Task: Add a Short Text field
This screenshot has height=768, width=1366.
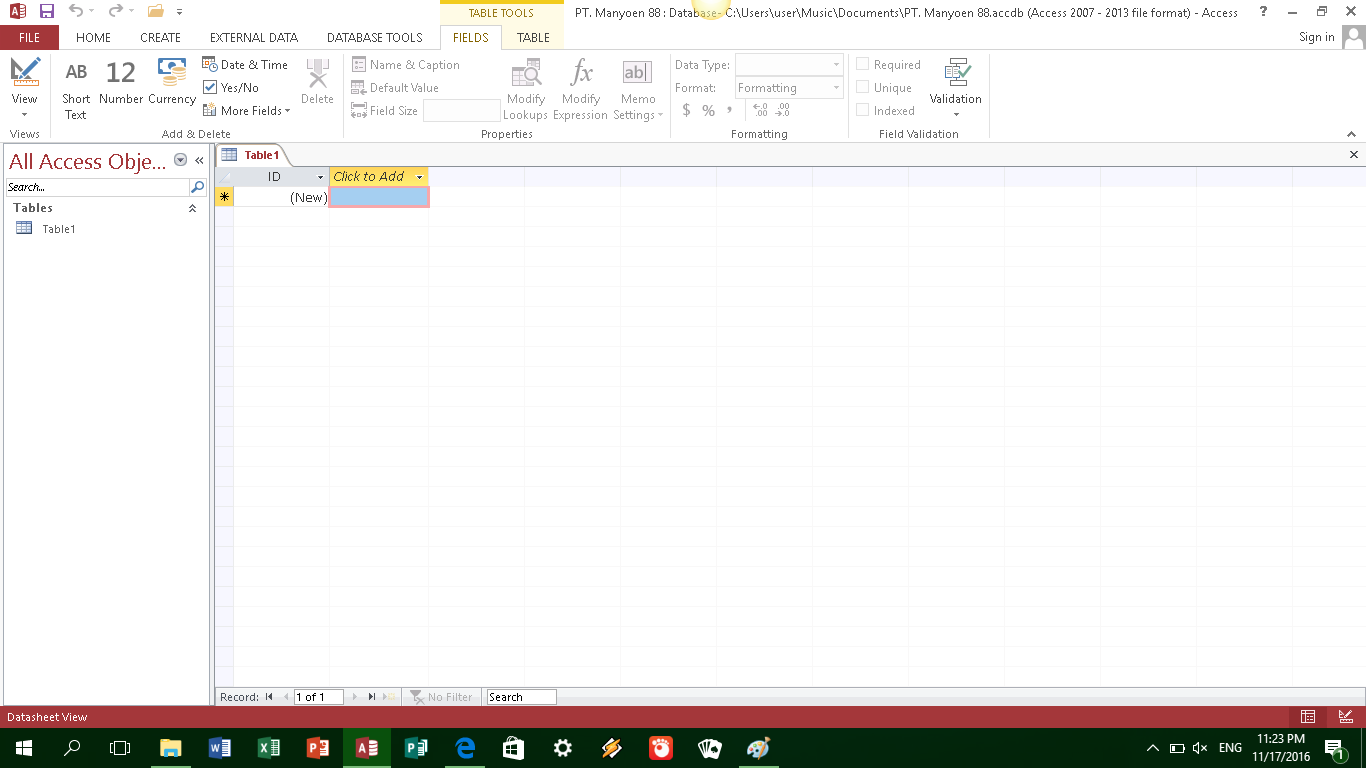Action: pyautogui.click(x=76, y=89)
